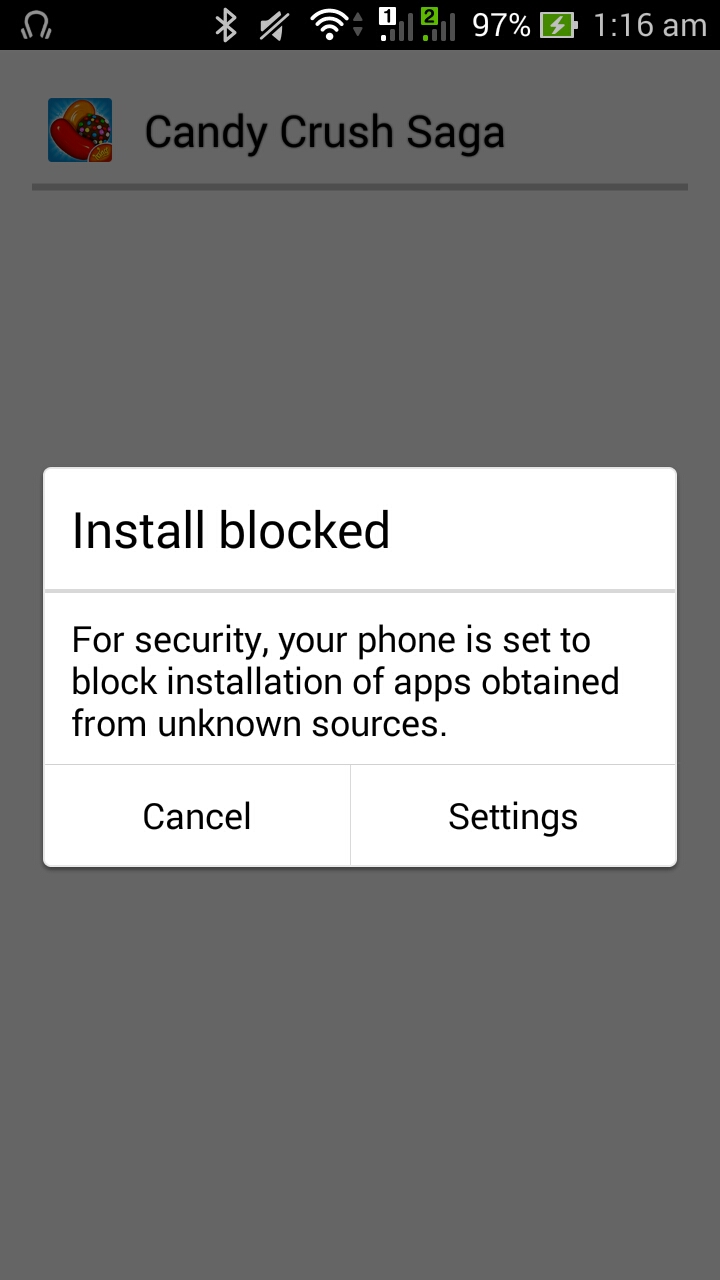Tap the Candy Crush Saga app icon
This screenshot has height=1280, width=720.
pos(80,130)
